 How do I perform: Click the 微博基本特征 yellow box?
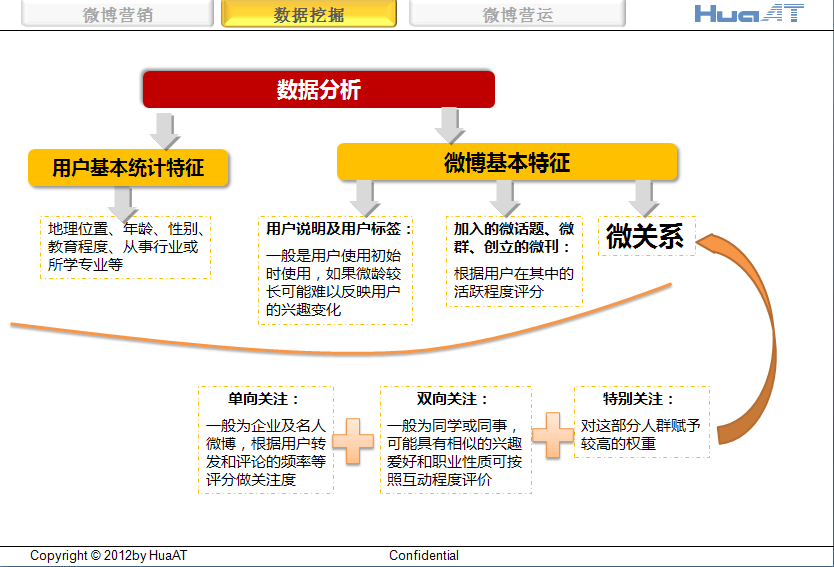(507, 162)
